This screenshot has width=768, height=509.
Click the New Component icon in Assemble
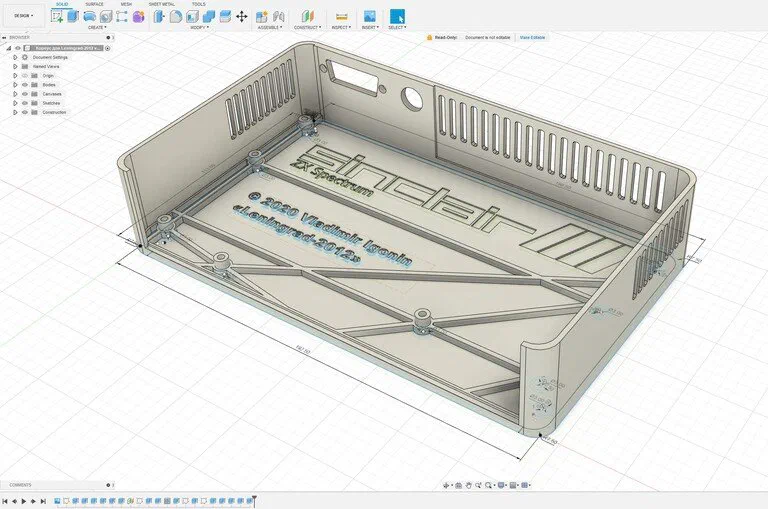(262, 16)
